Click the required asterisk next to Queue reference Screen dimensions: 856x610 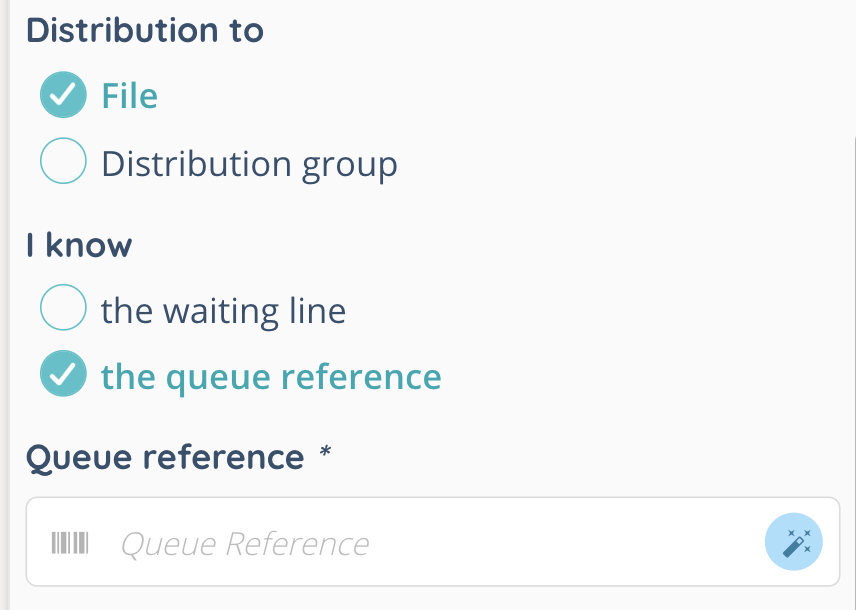[324, 455]
